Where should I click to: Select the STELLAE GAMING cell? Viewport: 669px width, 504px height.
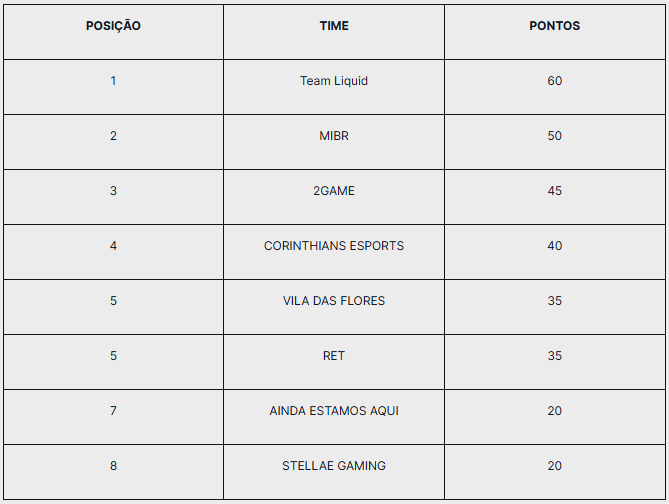tap(334, 466)
